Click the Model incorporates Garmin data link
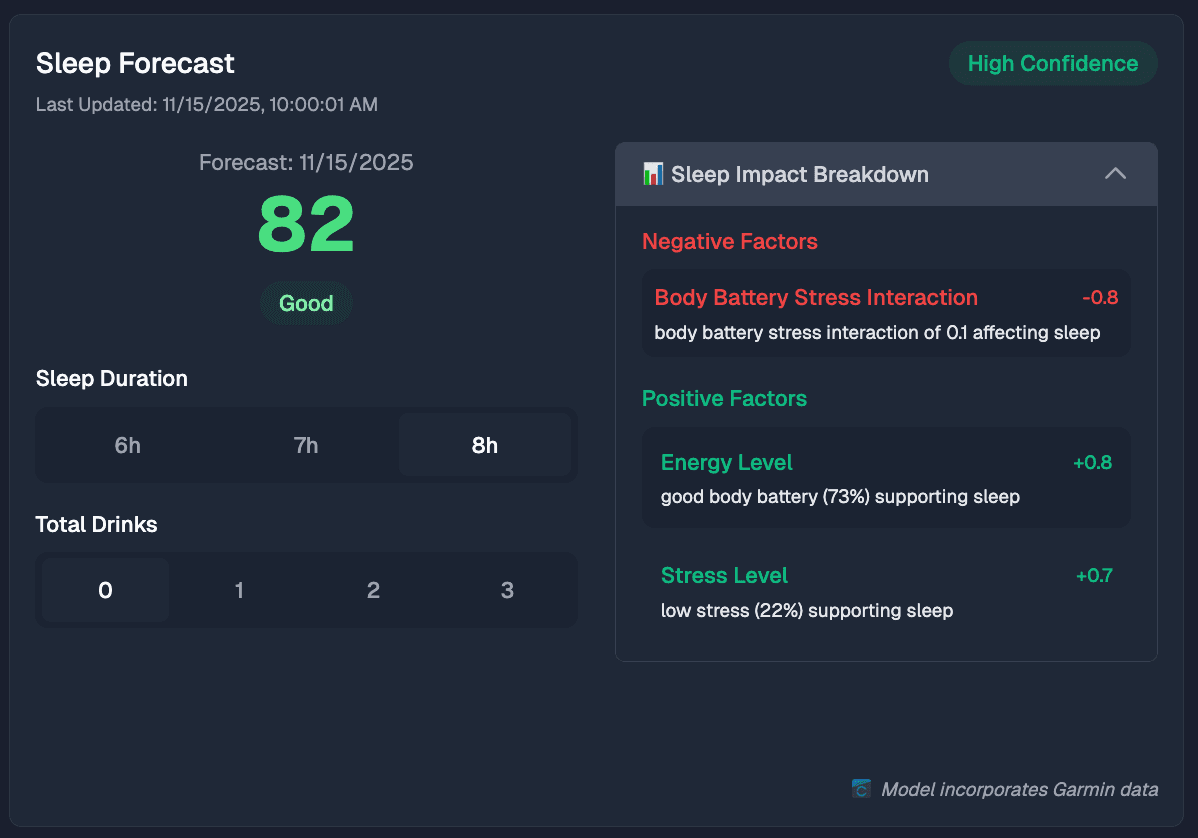1198x838 pixels. (x=1018, y=789)
